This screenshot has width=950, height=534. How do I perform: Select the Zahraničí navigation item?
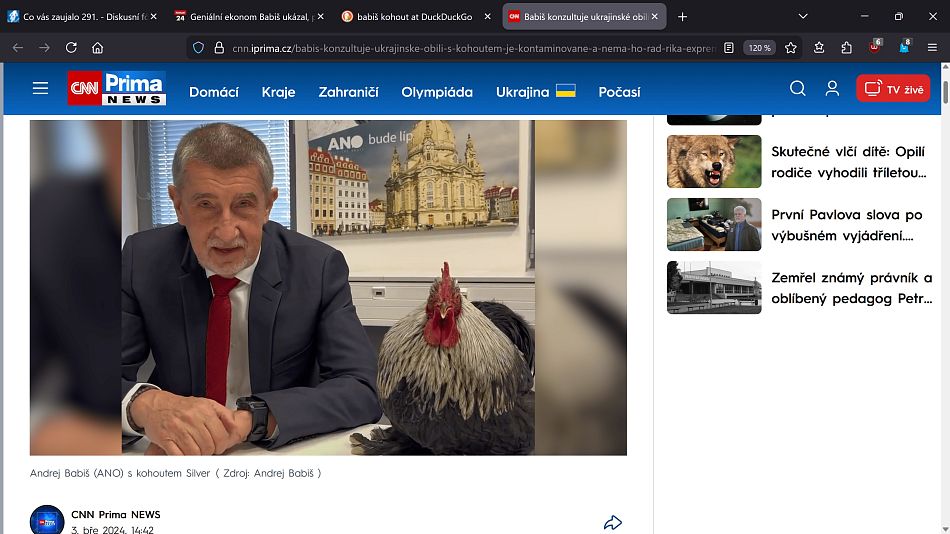click(348, 91)
